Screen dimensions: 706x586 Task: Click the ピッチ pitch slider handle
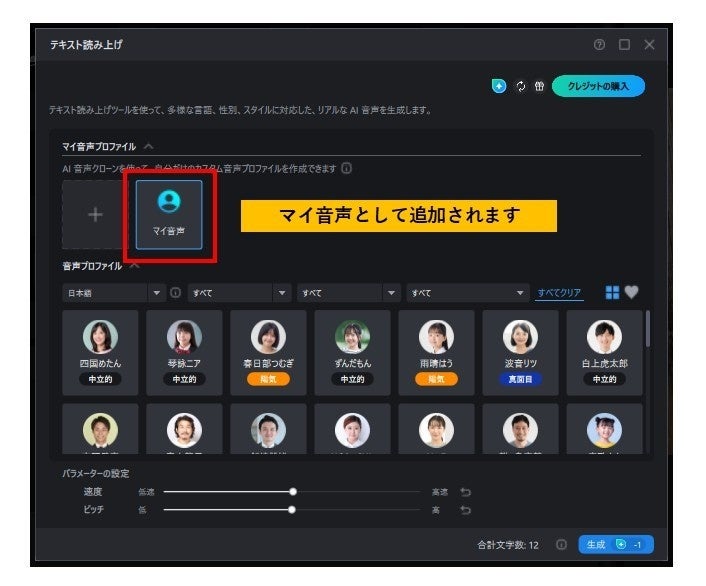click(x=292, y=509)
